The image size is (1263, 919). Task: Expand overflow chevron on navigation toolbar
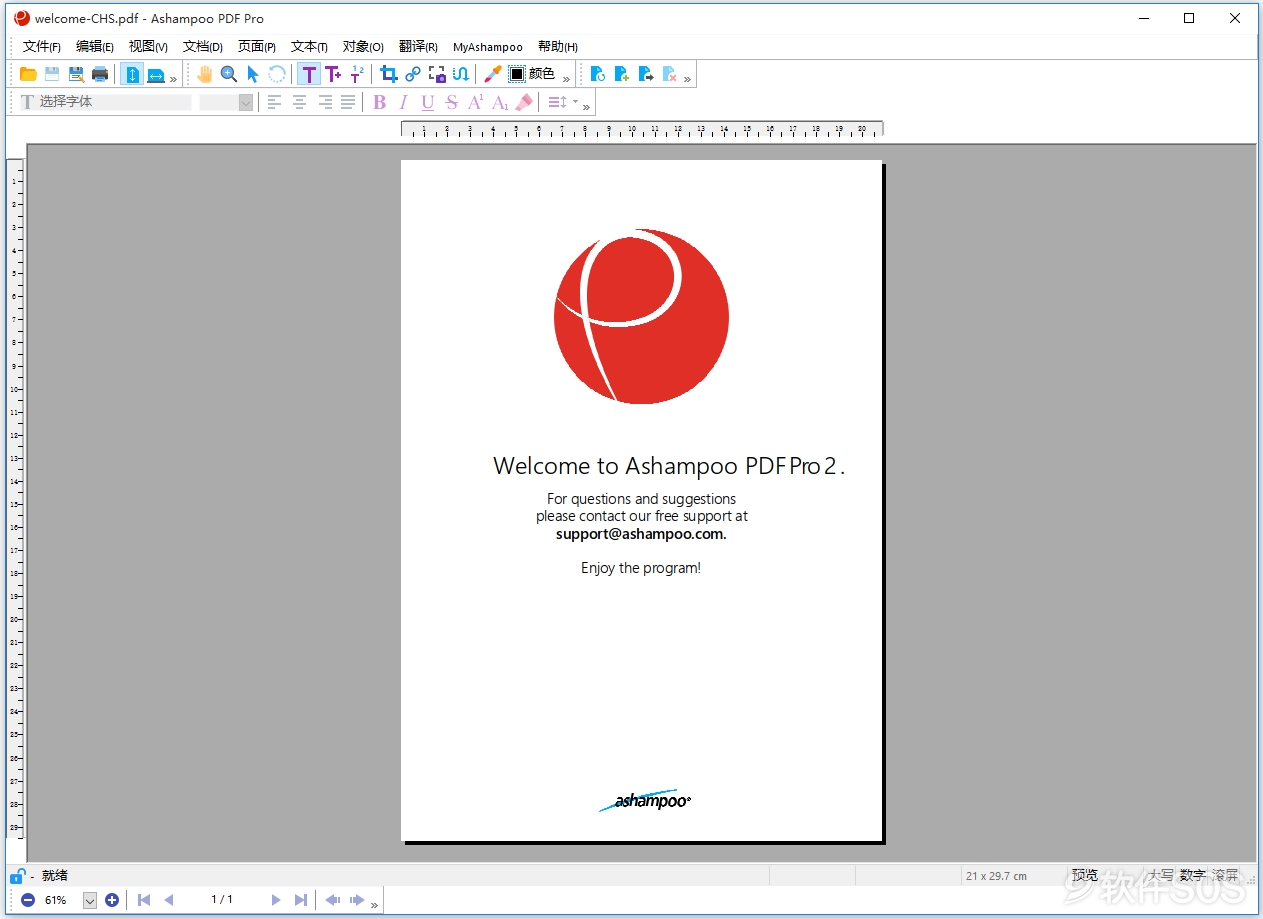tap(374, 904)
